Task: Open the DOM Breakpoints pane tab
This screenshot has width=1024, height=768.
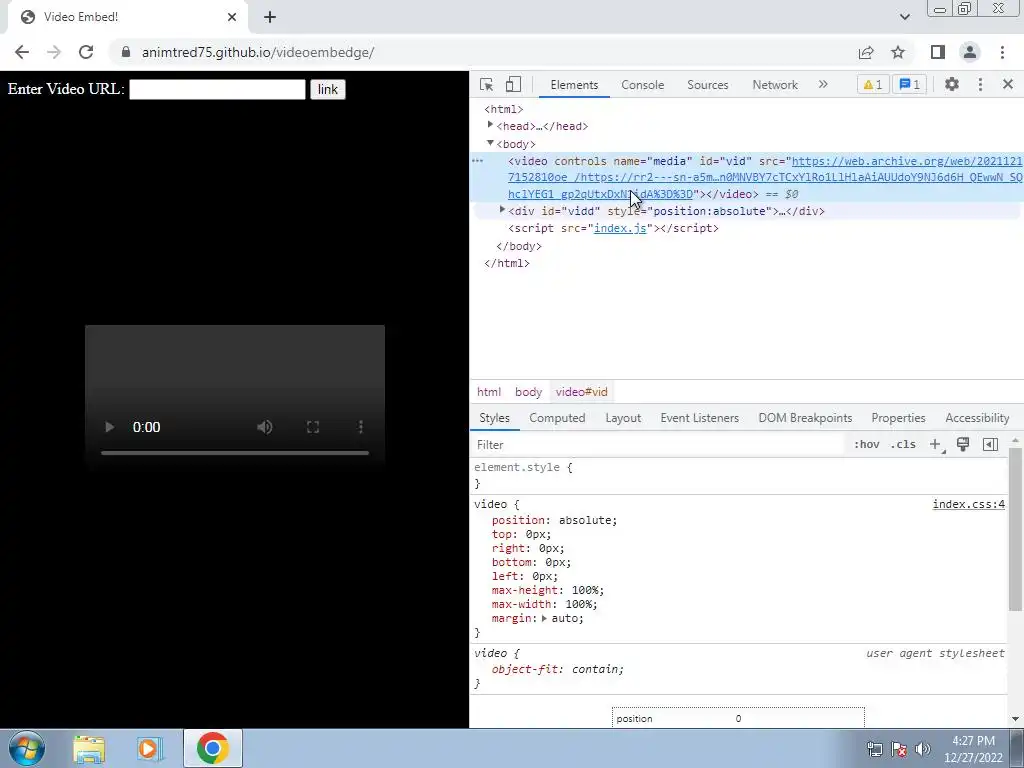Action: (805, 418)
